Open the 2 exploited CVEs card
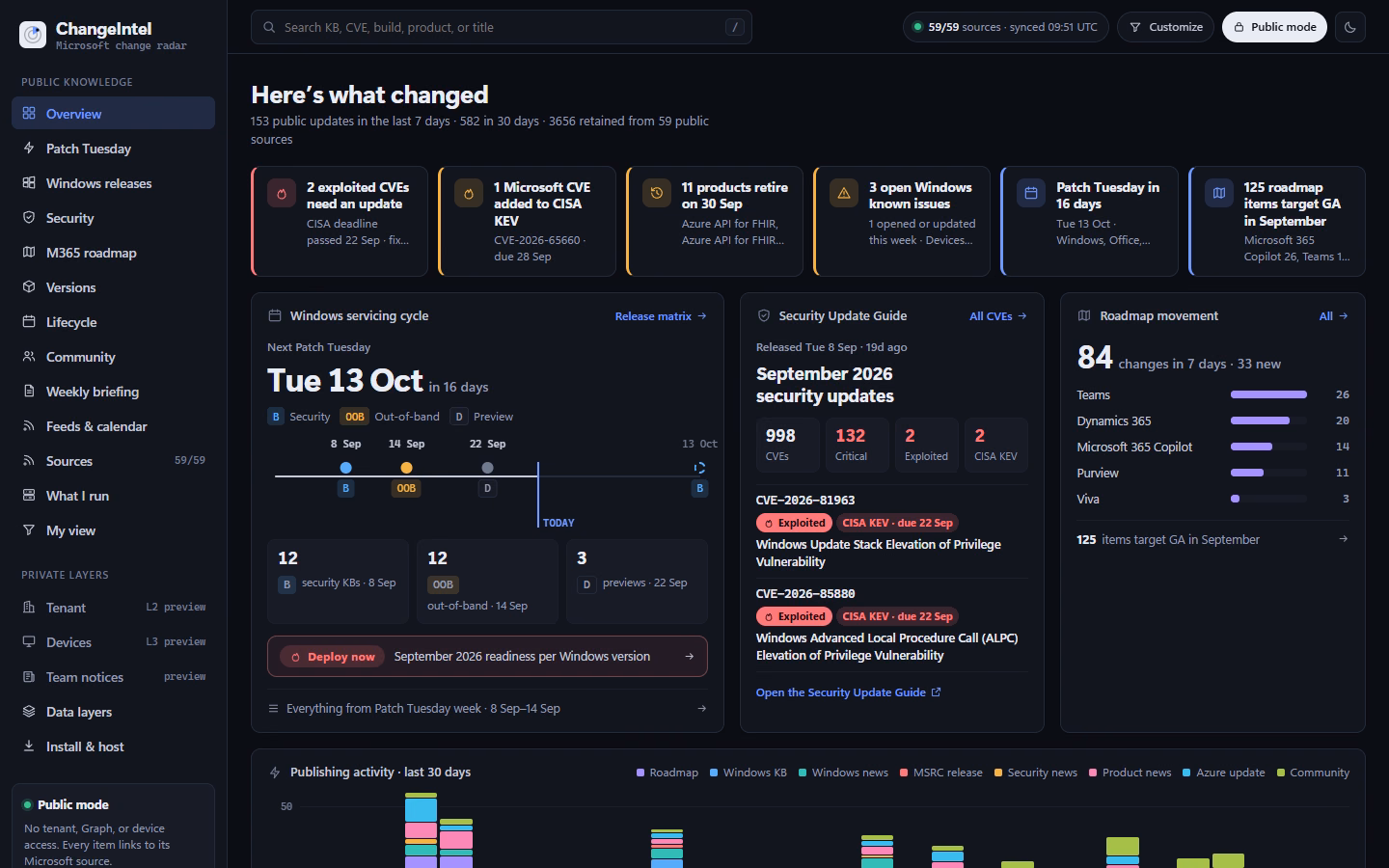 340,222
